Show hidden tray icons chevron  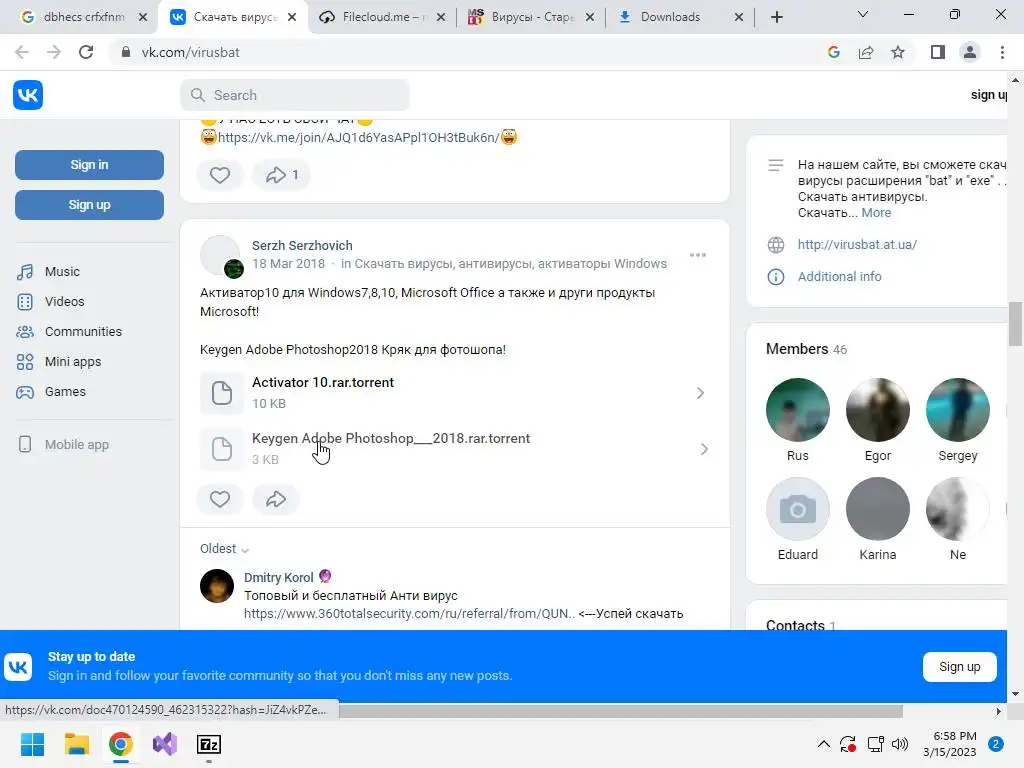pos(824,744)
